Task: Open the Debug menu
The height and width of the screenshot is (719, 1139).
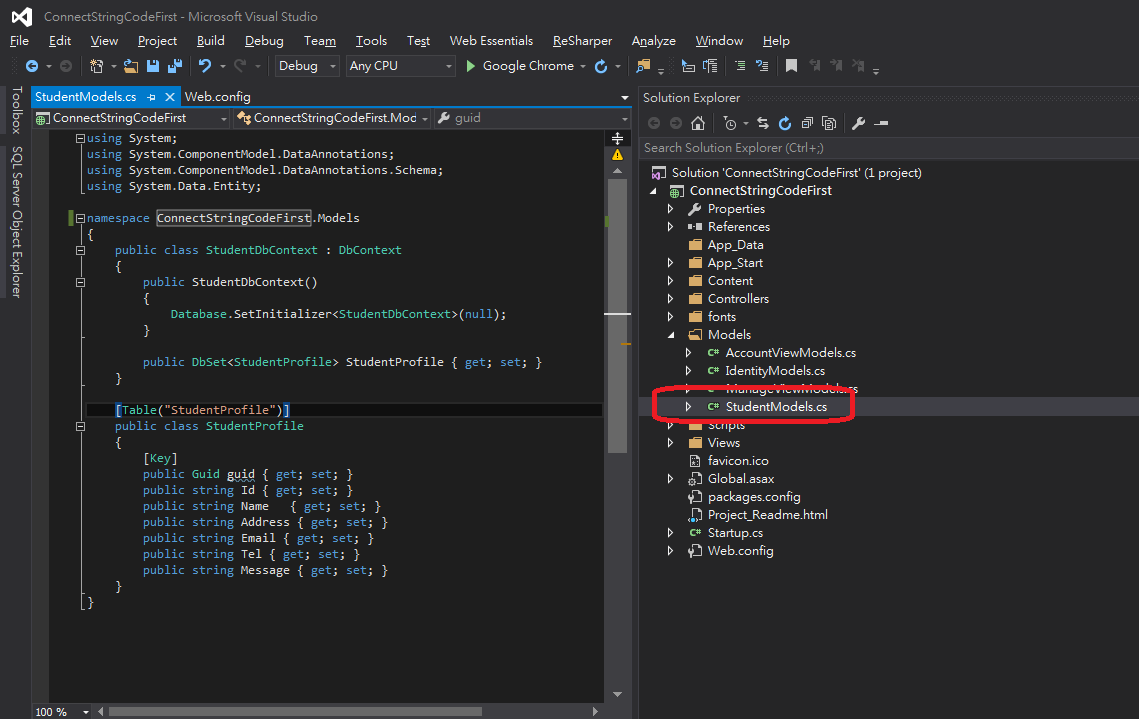Action: [x=264, y=41]
